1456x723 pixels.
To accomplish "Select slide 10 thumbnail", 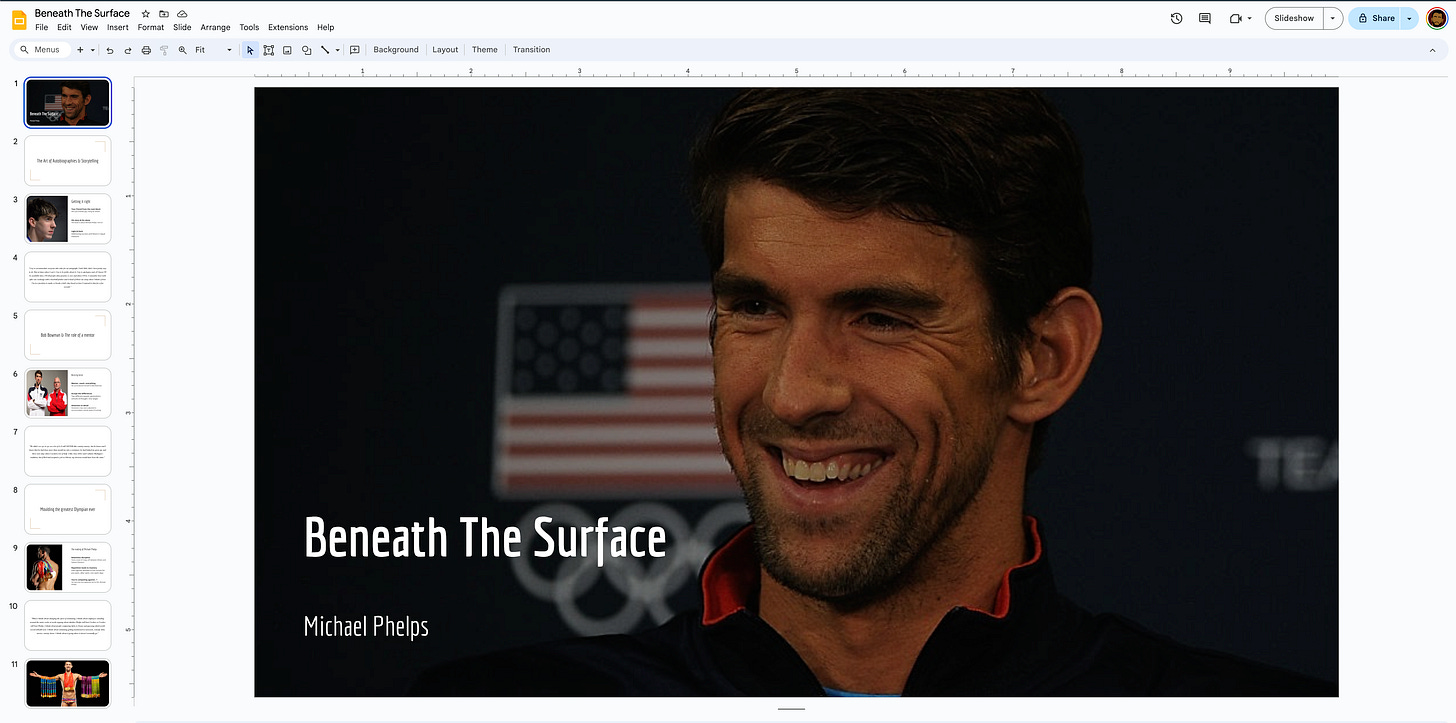I will [x=68, y=625].
